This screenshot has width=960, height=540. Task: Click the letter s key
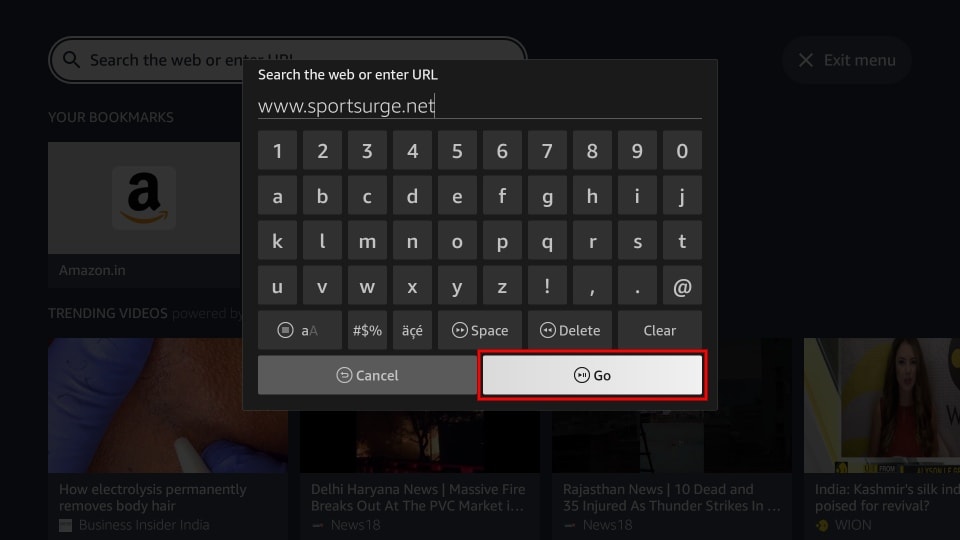pyautogui.click(x=637, y=241)
